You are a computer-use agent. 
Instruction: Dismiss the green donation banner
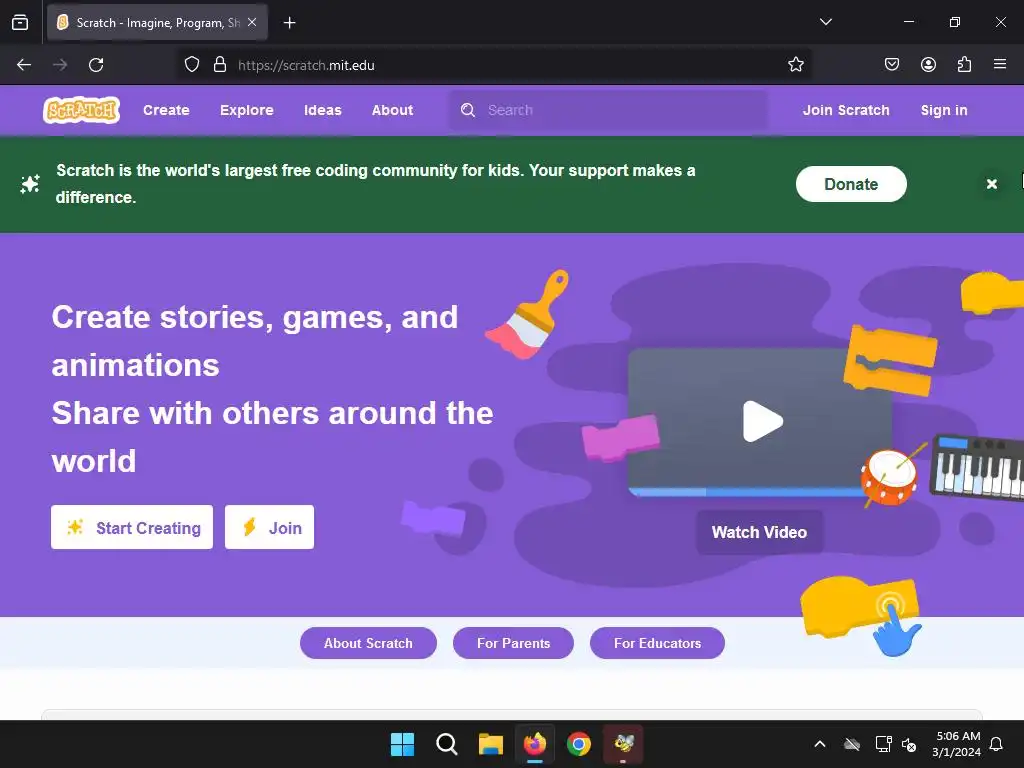(991, 184)
